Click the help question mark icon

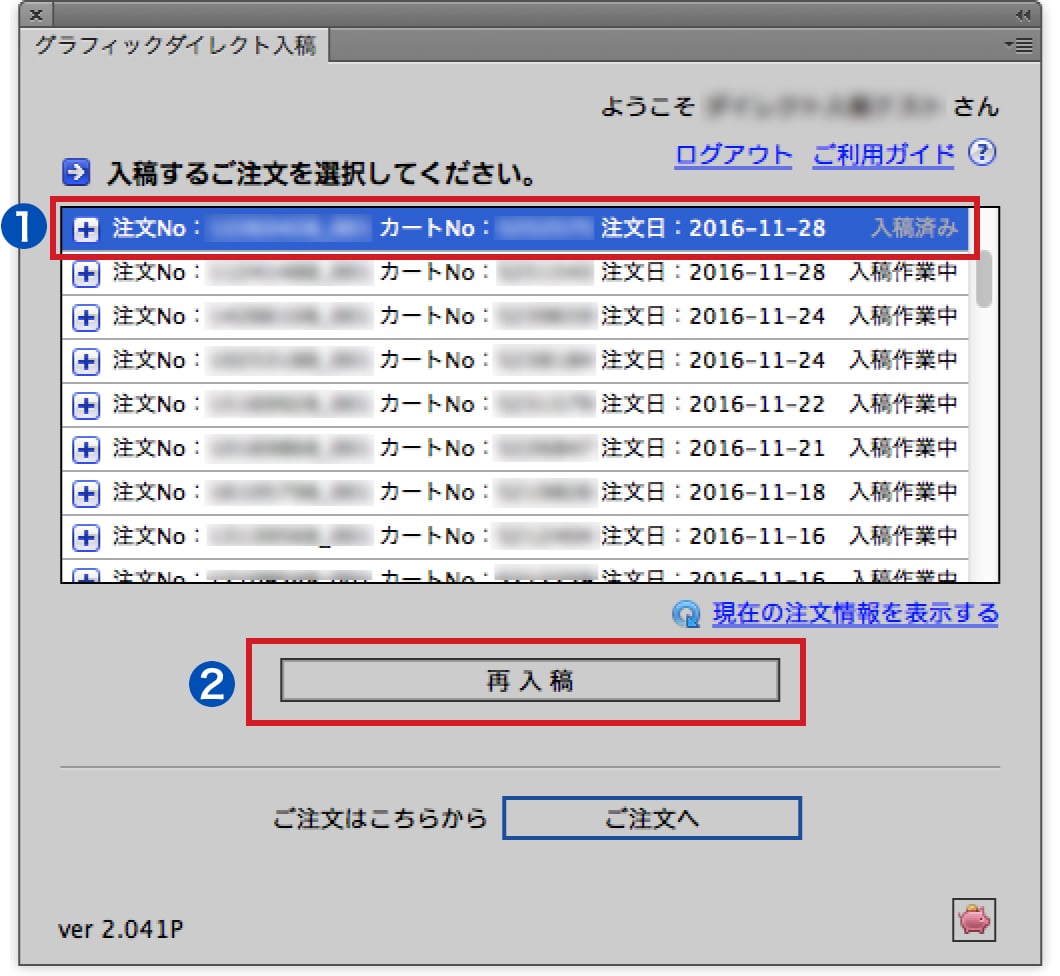tap(984, 154)
